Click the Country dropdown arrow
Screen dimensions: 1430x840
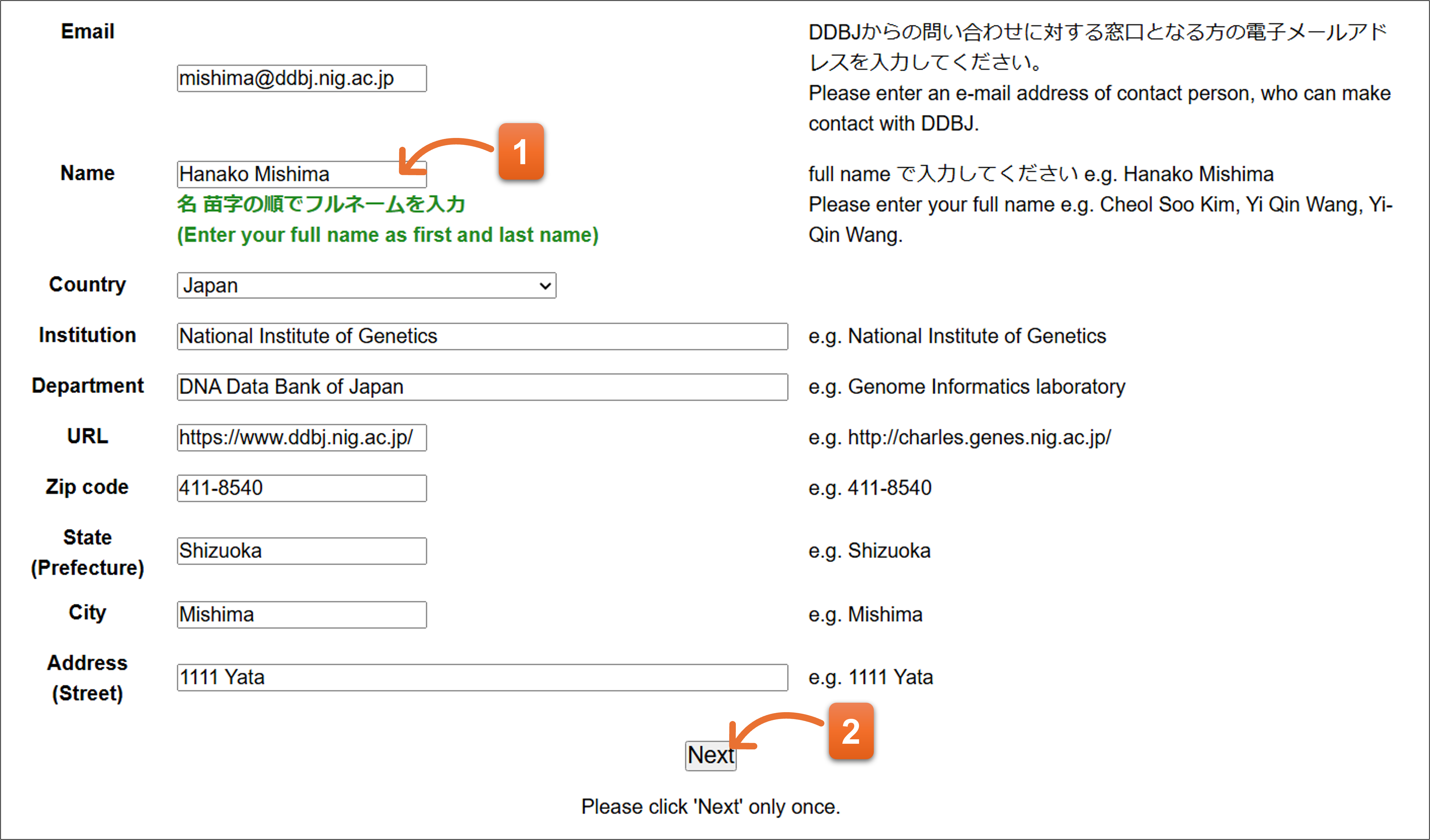545,285
